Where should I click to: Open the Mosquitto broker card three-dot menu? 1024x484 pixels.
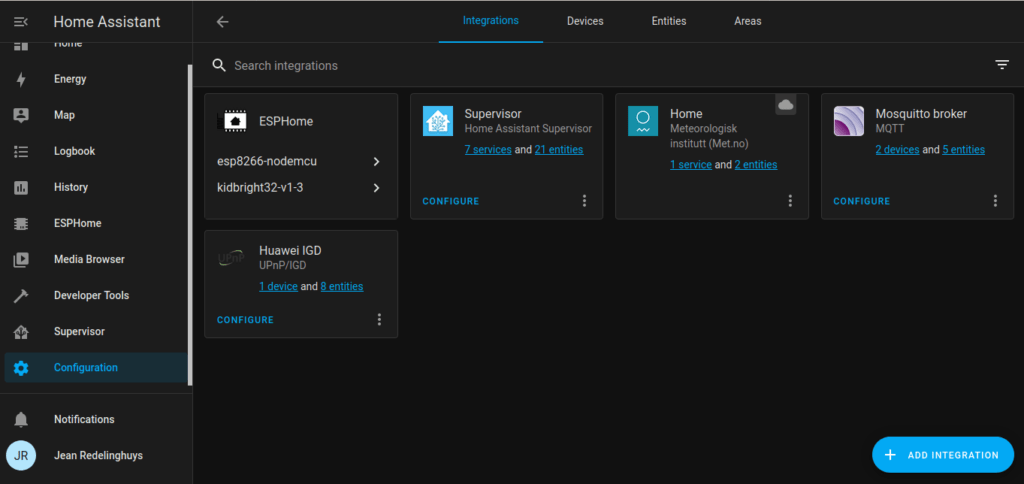point(995,201)
